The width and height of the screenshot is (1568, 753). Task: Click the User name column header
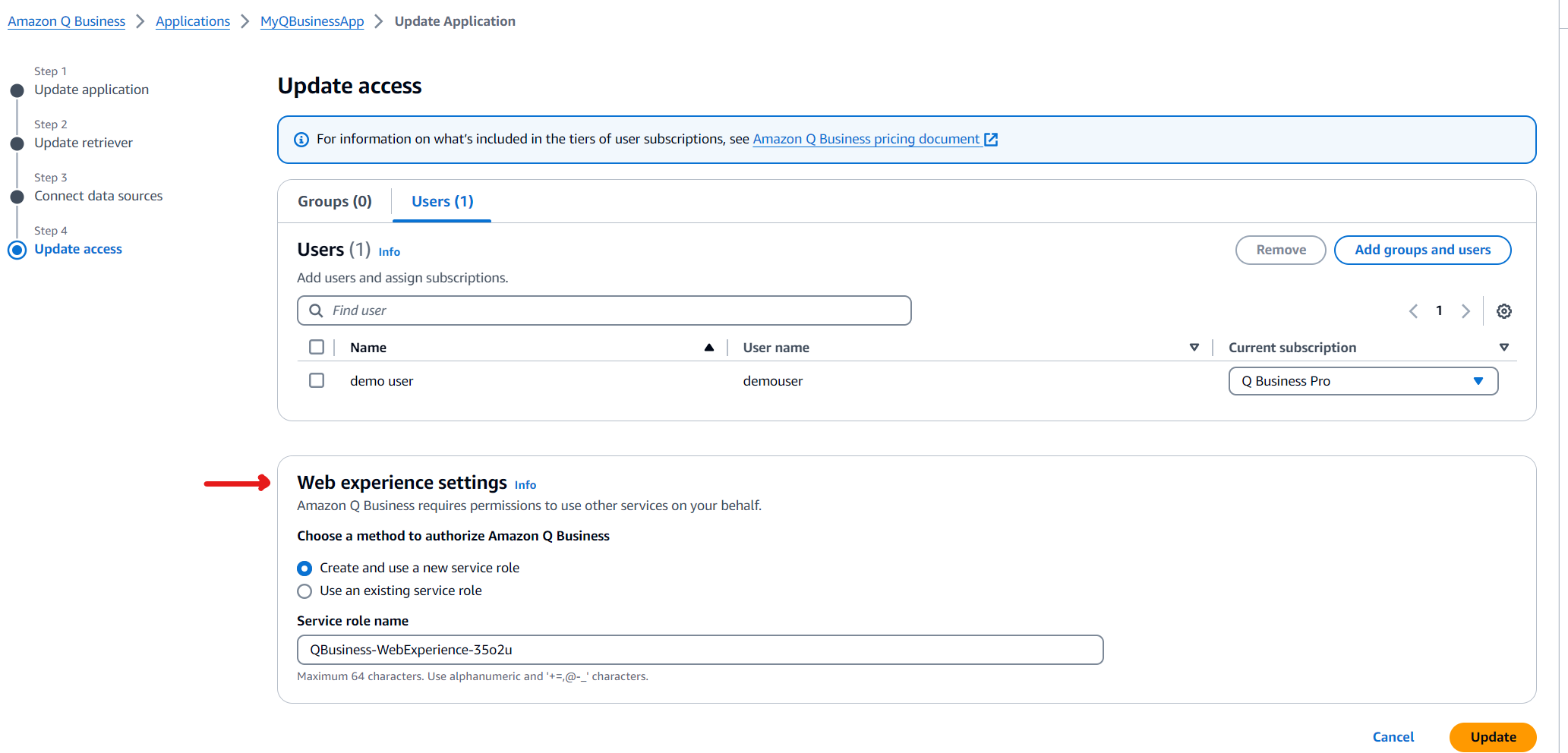[776, 348]
